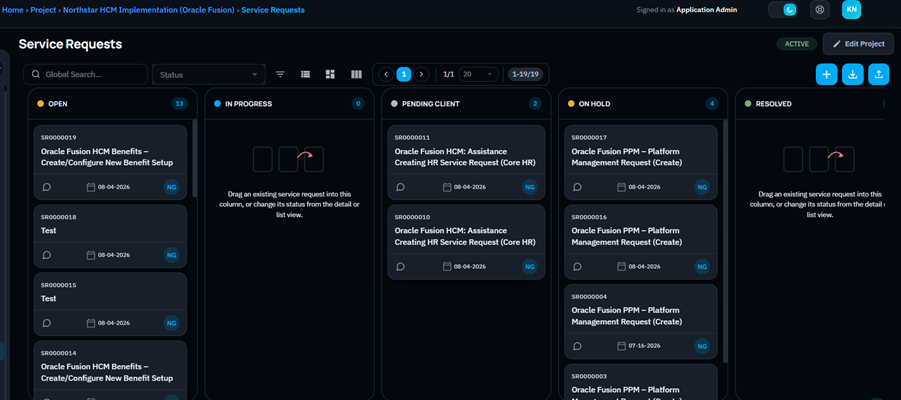Go to Home breadcrumb link
Screen dimensions: 901x400
[12, 10]
